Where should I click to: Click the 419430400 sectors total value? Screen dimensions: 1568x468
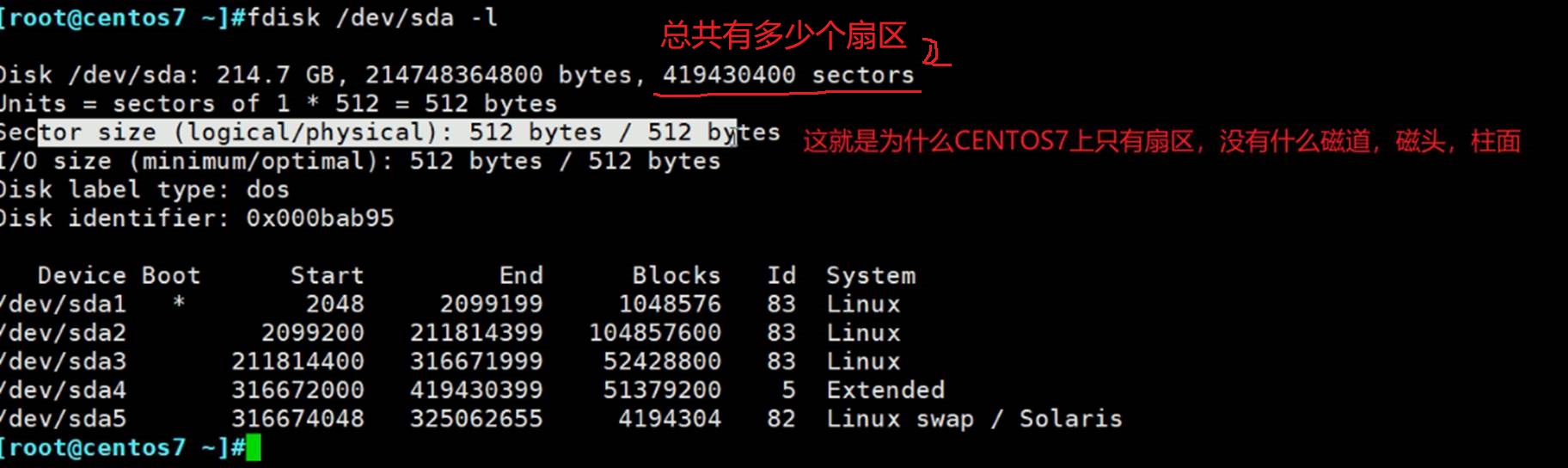tap(729, 75)
